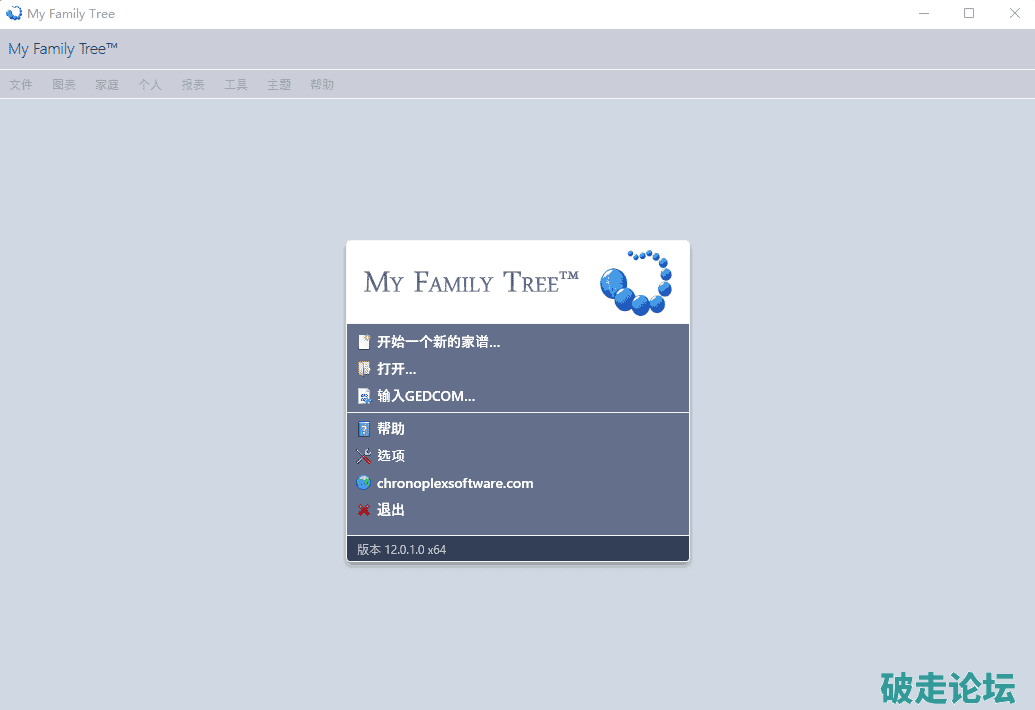Minimize the My Family Tree window
This screenshot has height=710, width=1035.
point(923,14)
